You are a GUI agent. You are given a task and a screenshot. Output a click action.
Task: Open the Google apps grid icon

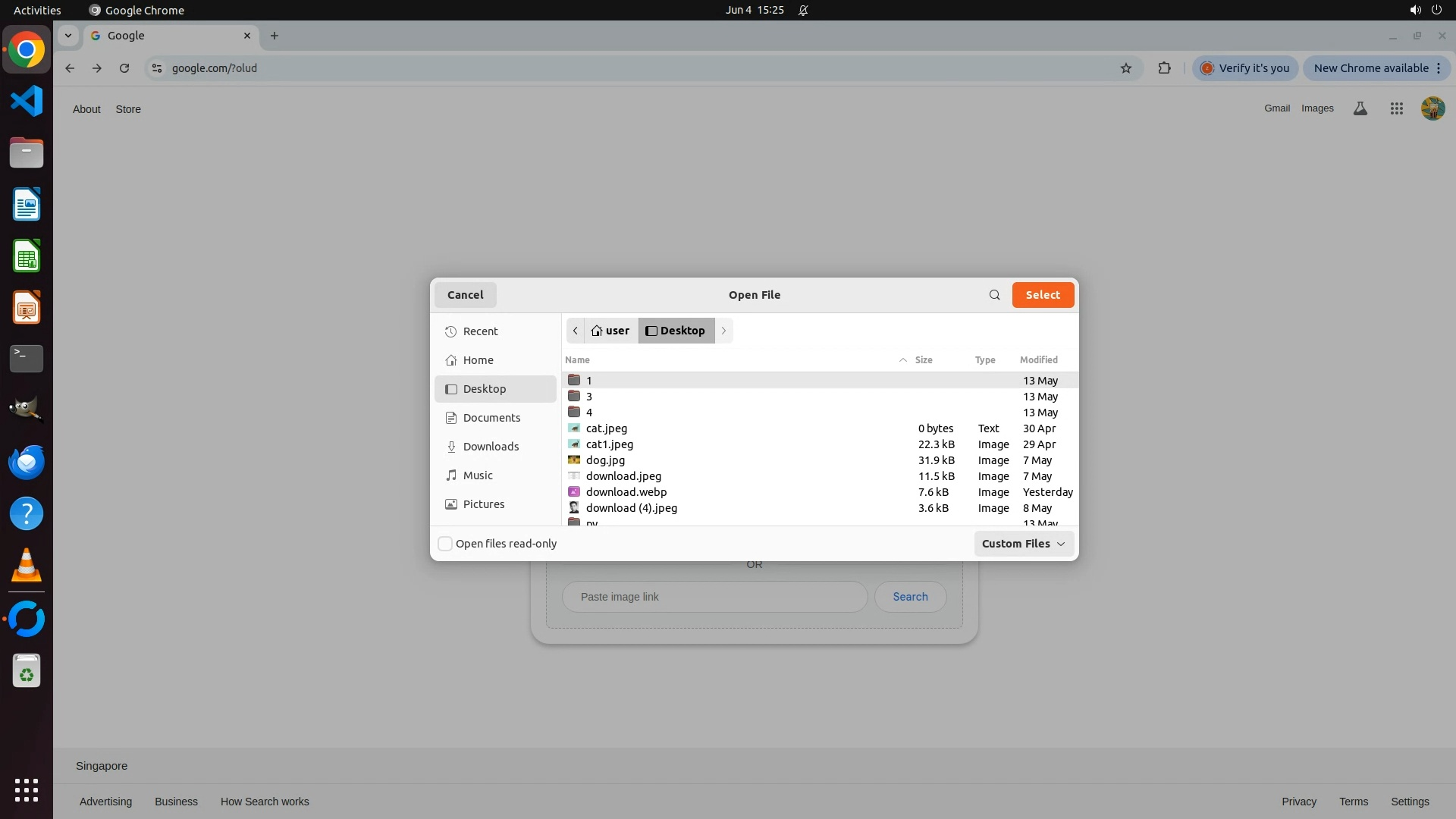coord(1396,108)
